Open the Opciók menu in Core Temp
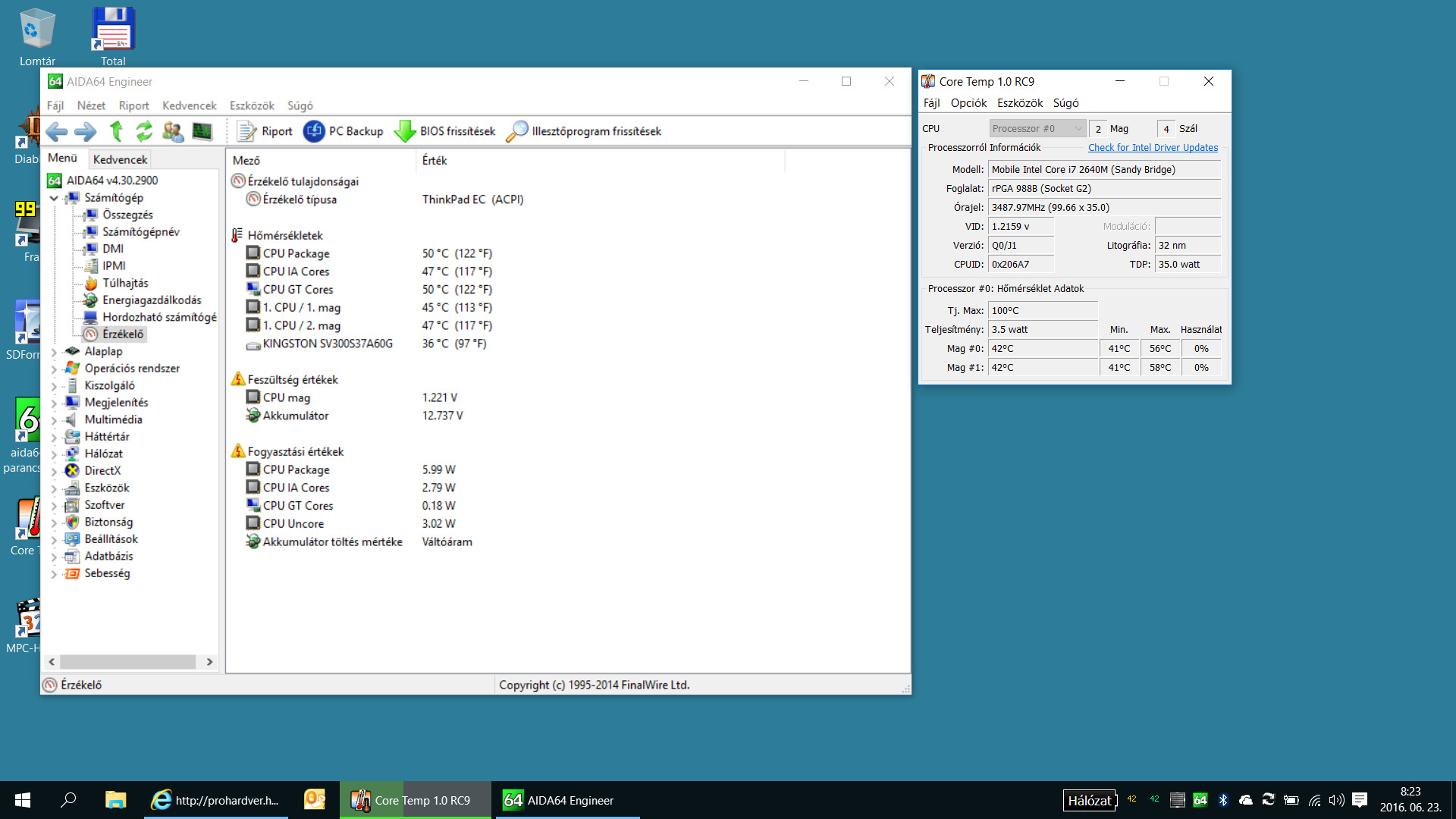This screenshot has width=1456, height=819. [968, 103]
